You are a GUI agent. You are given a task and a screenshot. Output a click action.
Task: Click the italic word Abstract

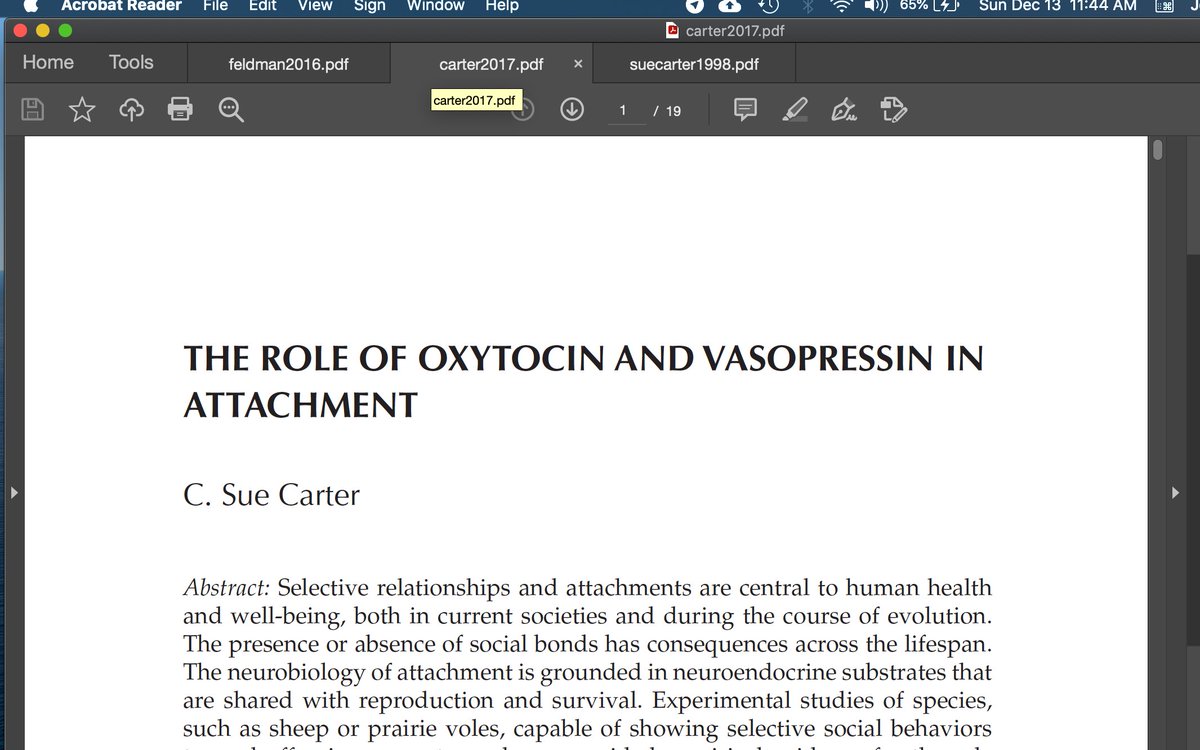[227, 588]
